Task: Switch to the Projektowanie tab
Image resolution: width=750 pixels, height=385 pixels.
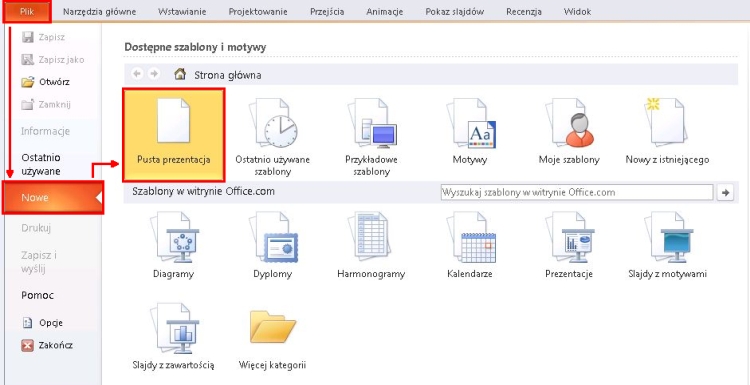Action: pos(258,12)
